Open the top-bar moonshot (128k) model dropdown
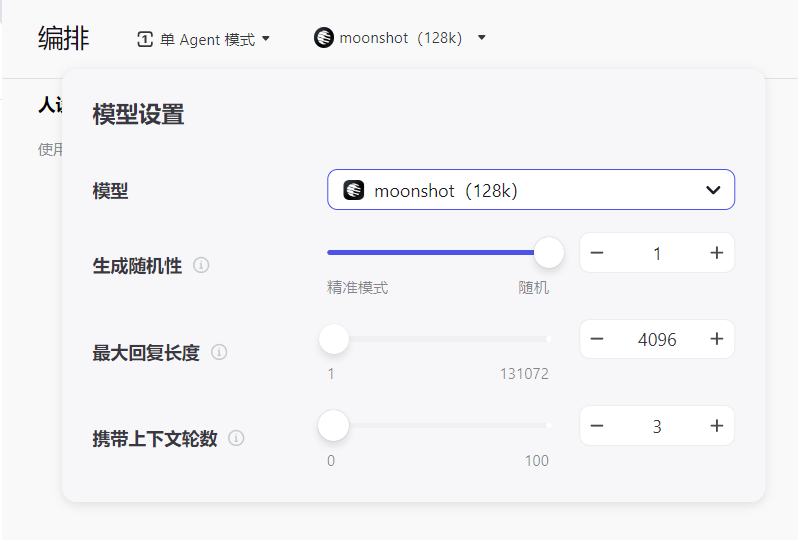The height and width of the screenshot is (540, 798). pyautogui.click(x=482, y=38)
